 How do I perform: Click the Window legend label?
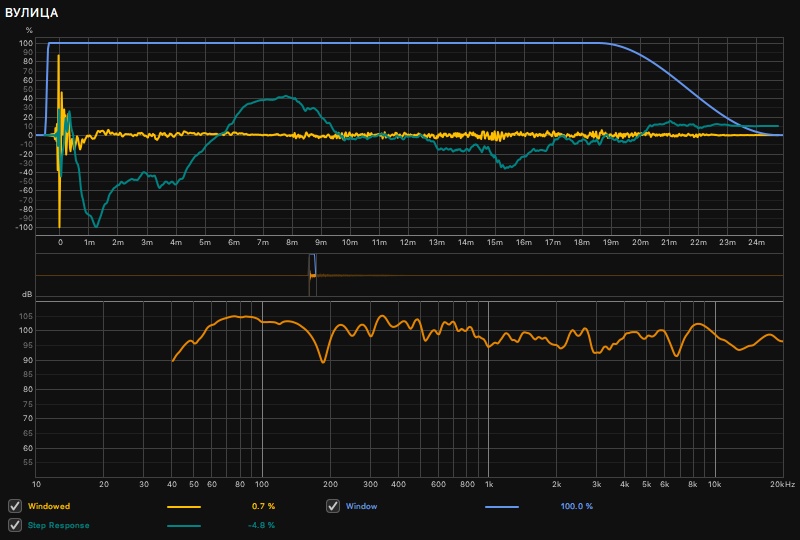(361, 506)
